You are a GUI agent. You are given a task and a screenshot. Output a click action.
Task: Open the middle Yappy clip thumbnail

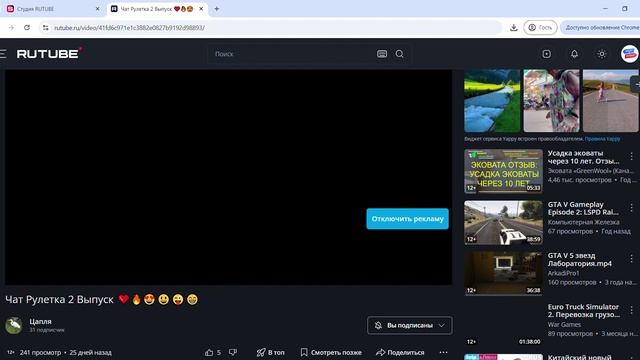[x=551, y=100]
